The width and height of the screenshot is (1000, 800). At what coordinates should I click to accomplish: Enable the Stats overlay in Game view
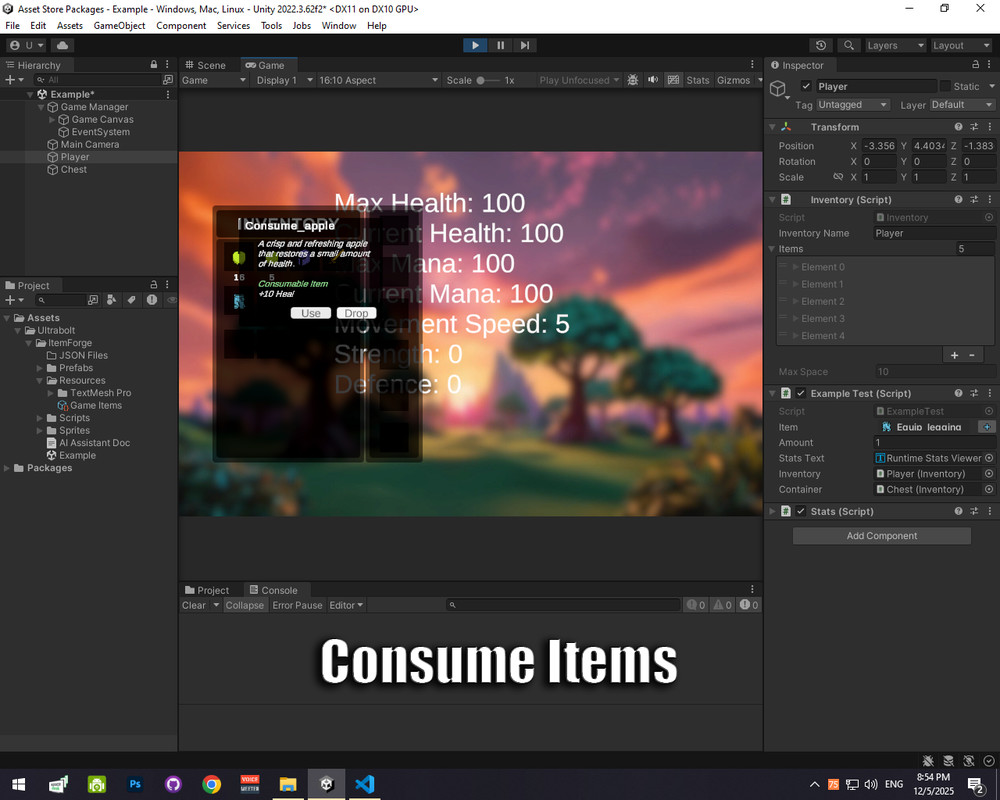click(x=698, y=80)
